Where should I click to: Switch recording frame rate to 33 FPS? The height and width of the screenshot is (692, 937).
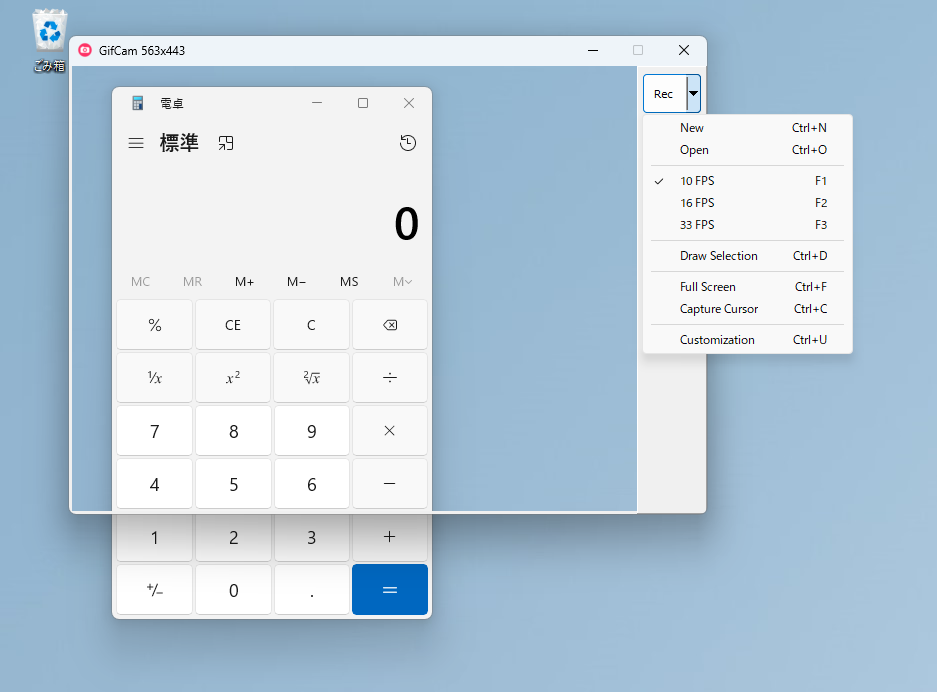(x=697, y=225)
